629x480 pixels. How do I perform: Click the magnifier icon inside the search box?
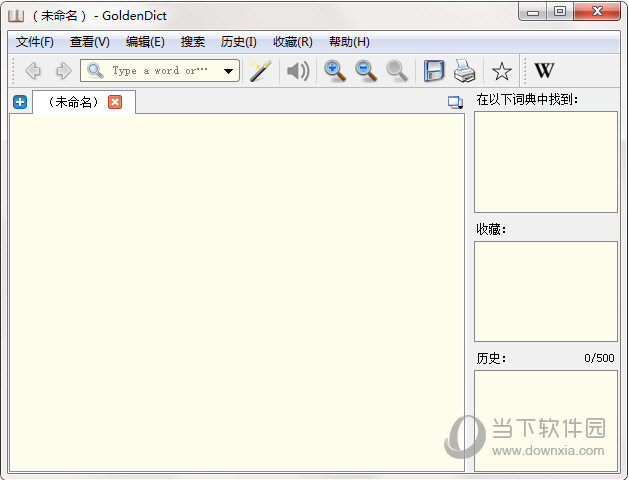click(x=95, y=71)
